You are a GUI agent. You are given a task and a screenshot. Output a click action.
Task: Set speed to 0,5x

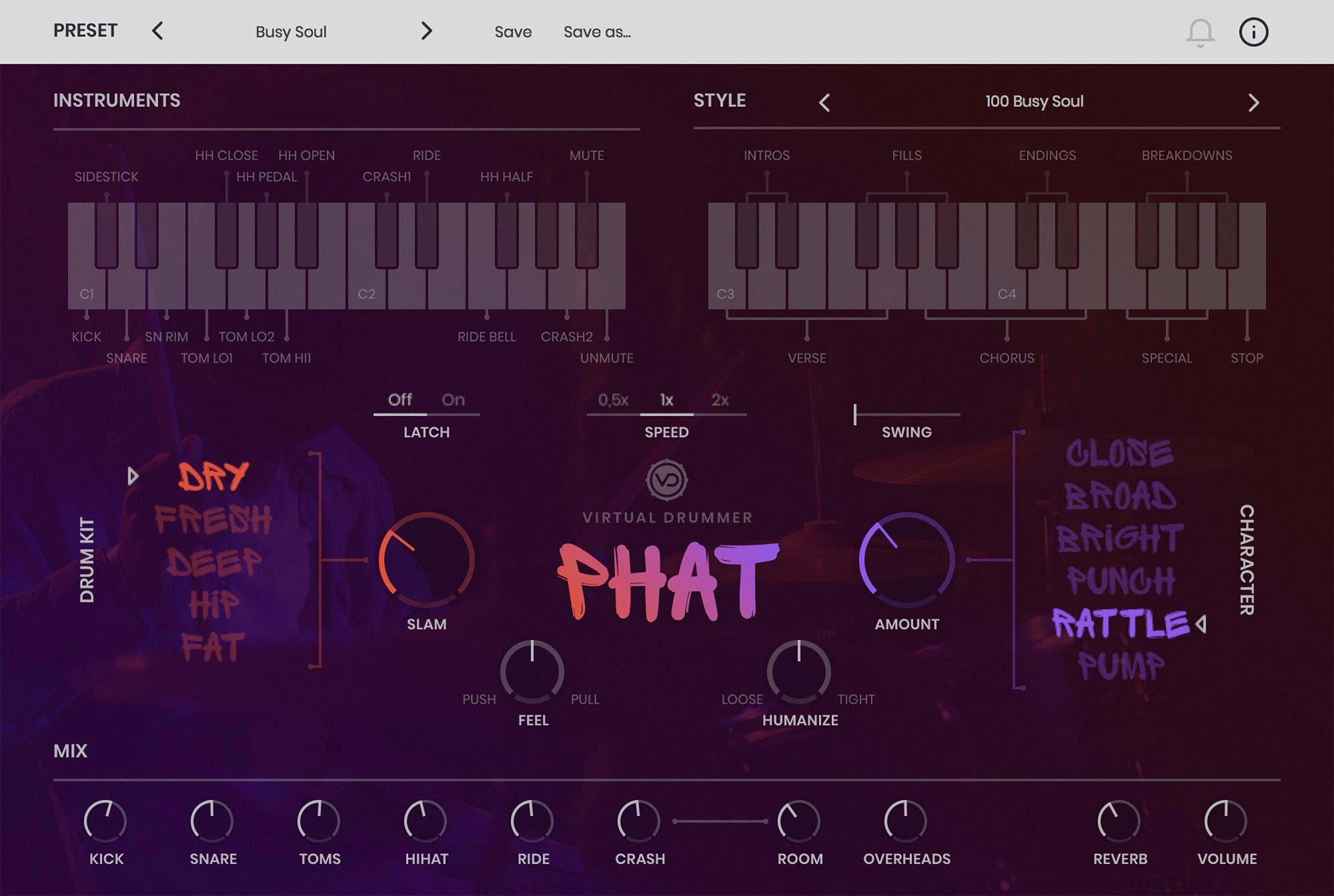click(613, 400)
